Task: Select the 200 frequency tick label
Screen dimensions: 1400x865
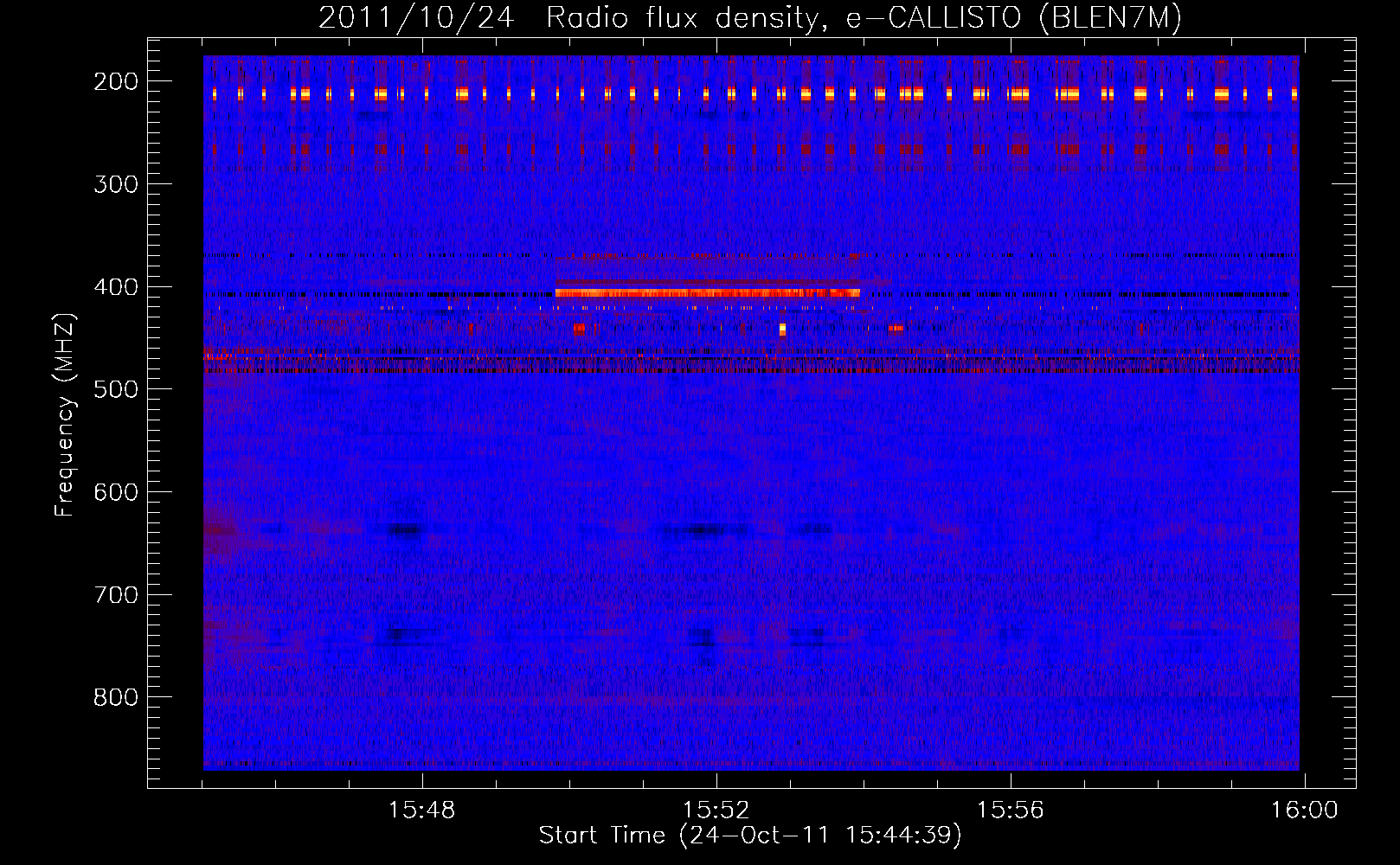Action: tap(116, 81)
